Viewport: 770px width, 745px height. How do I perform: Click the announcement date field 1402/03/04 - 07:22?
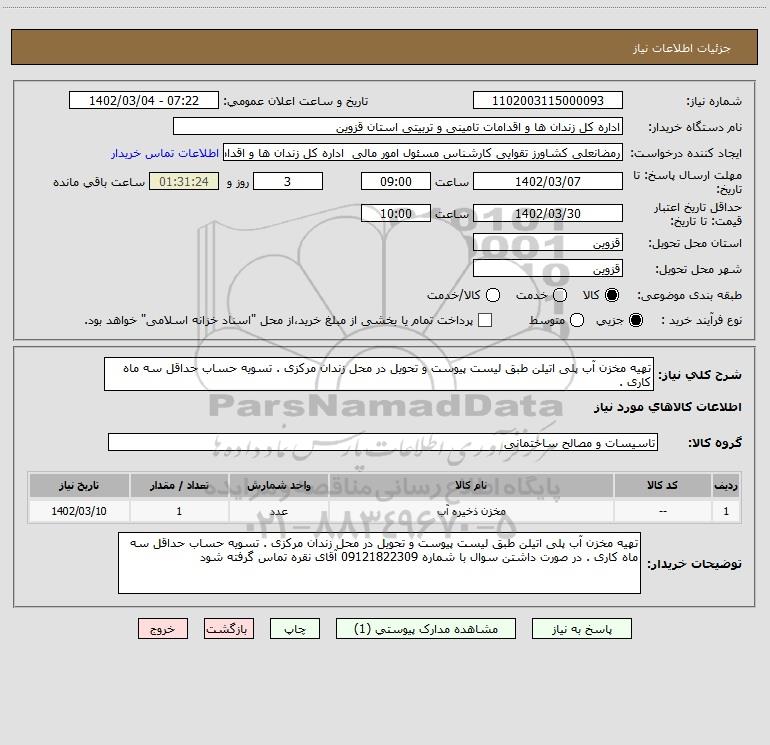coord(143,100)
